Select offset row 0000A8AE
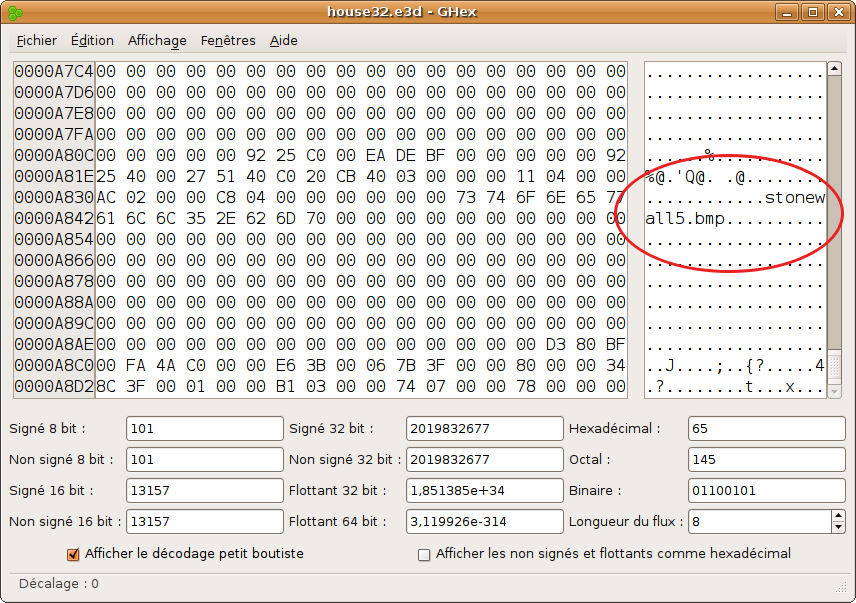856x603 pixels. (54, 345)
